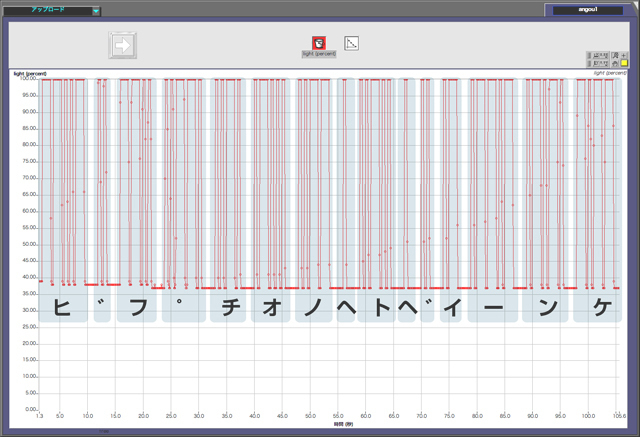Select the hand pan tool
The height and width of the screenshot is (437, 640).
pyautogui.click(x=615, y=63)
